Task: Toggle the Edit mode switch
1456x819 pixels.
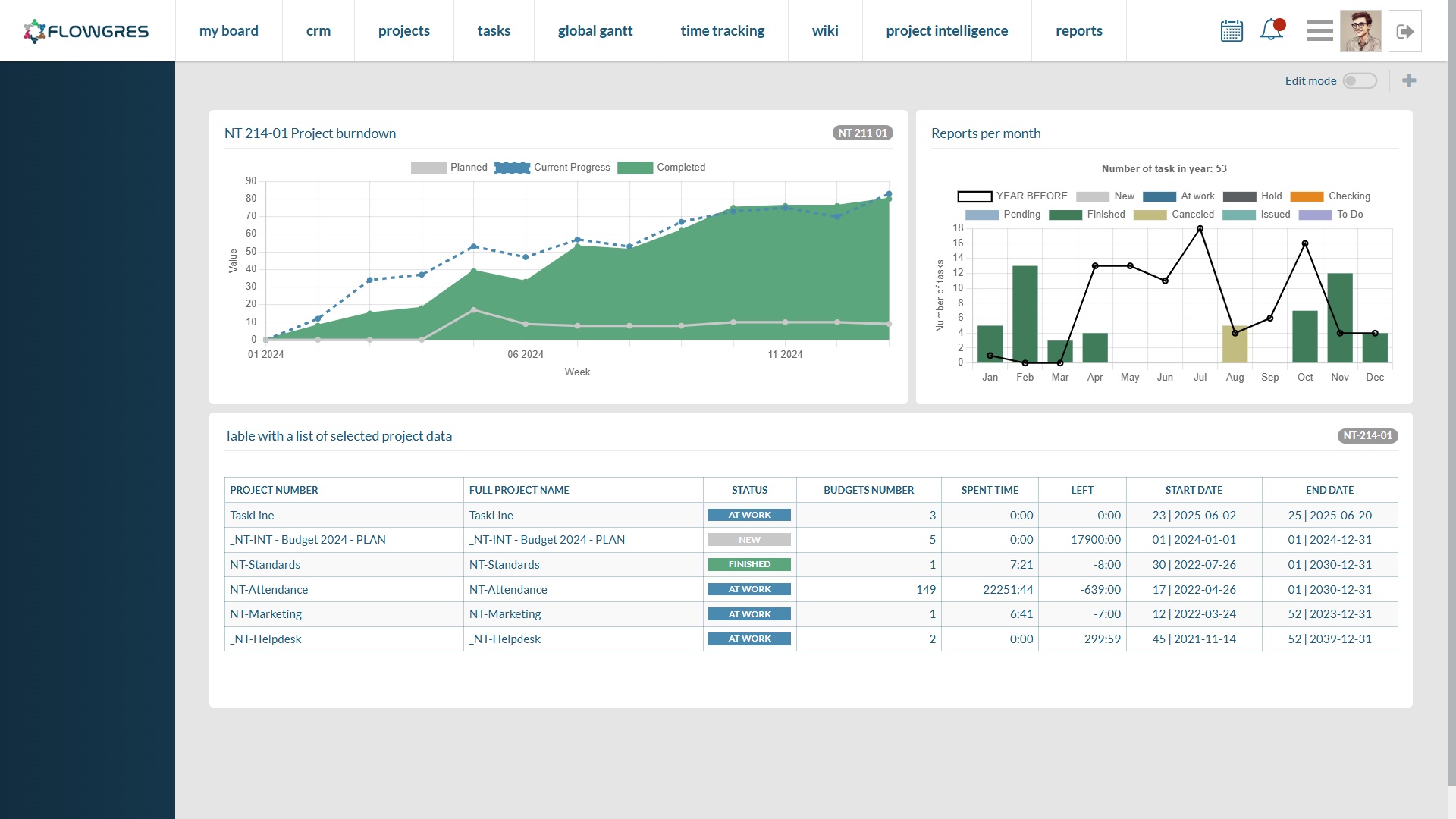Action: click(1360, 80)
